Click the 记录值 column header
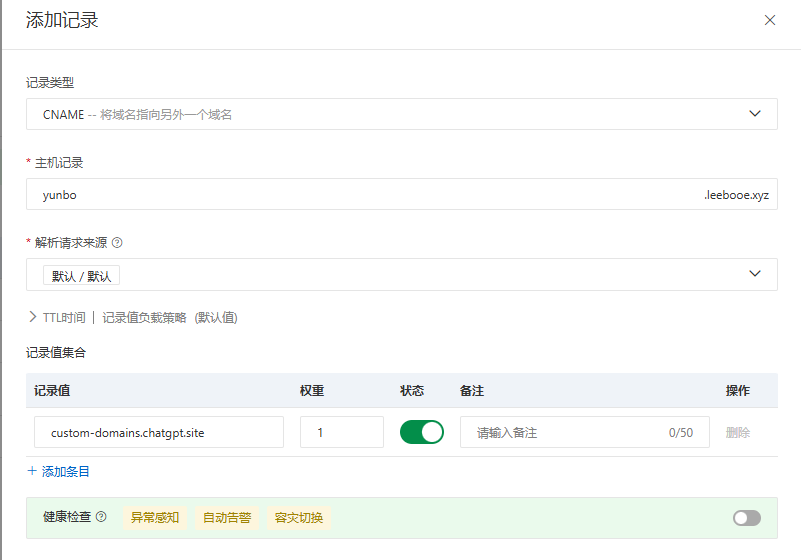801x560 pixels. pyautogui.click(x=52, y=391)
